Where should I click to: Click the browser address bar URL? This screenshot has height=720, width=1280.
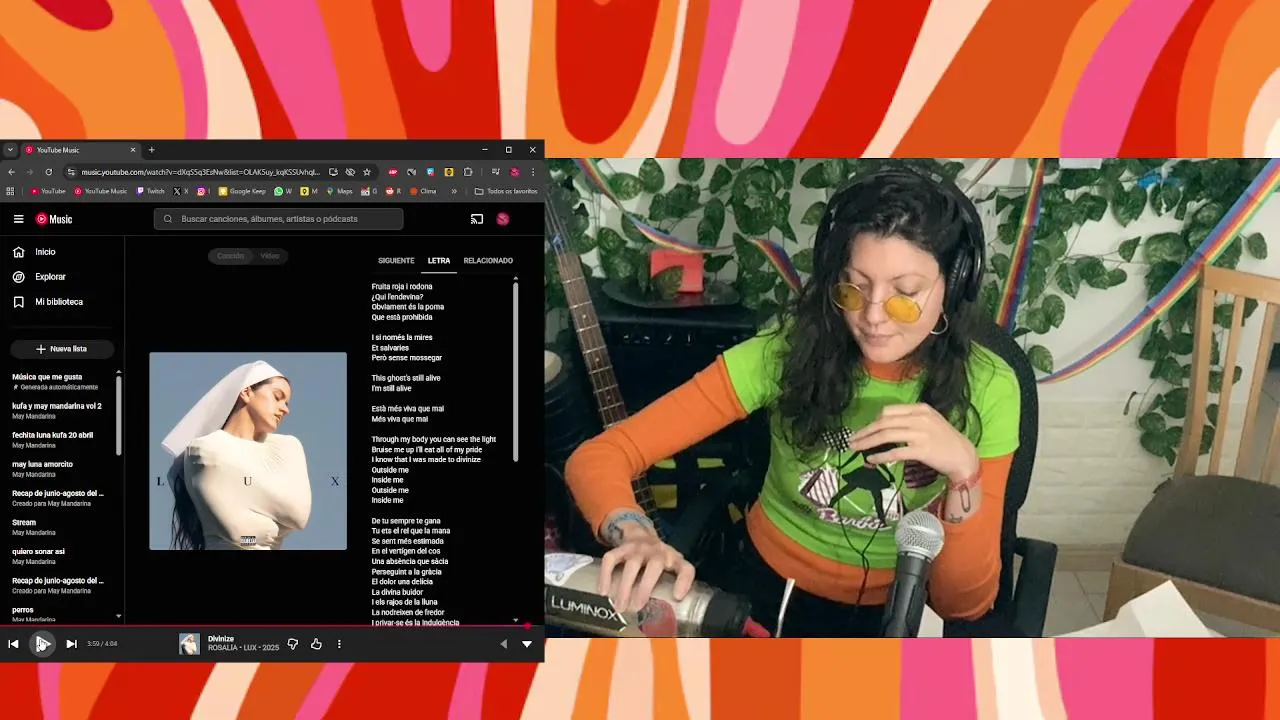coord(200,172)
